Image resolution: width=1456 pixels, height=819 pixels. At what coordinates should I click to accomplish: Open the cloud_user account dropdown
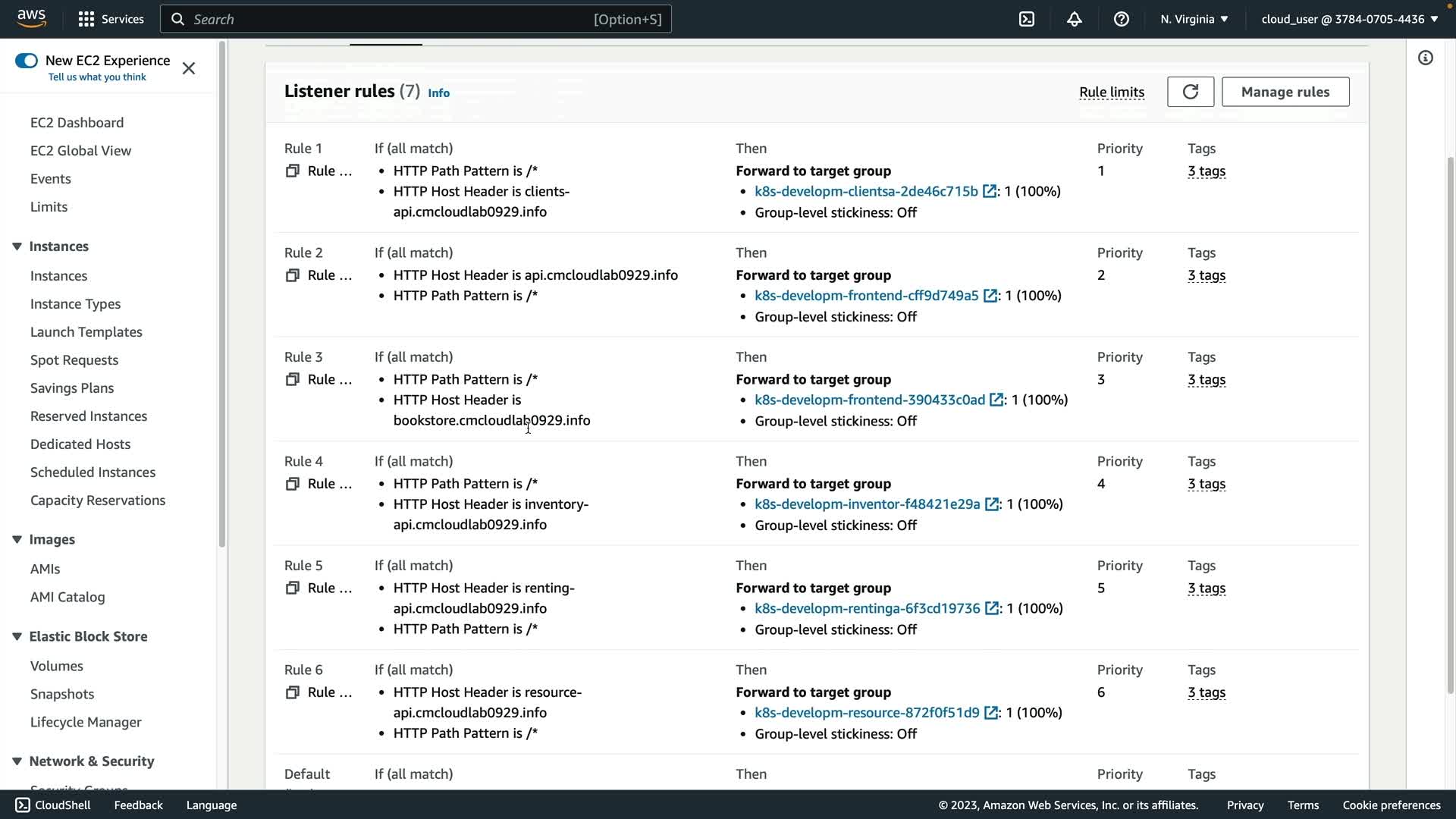[1349, 19]
